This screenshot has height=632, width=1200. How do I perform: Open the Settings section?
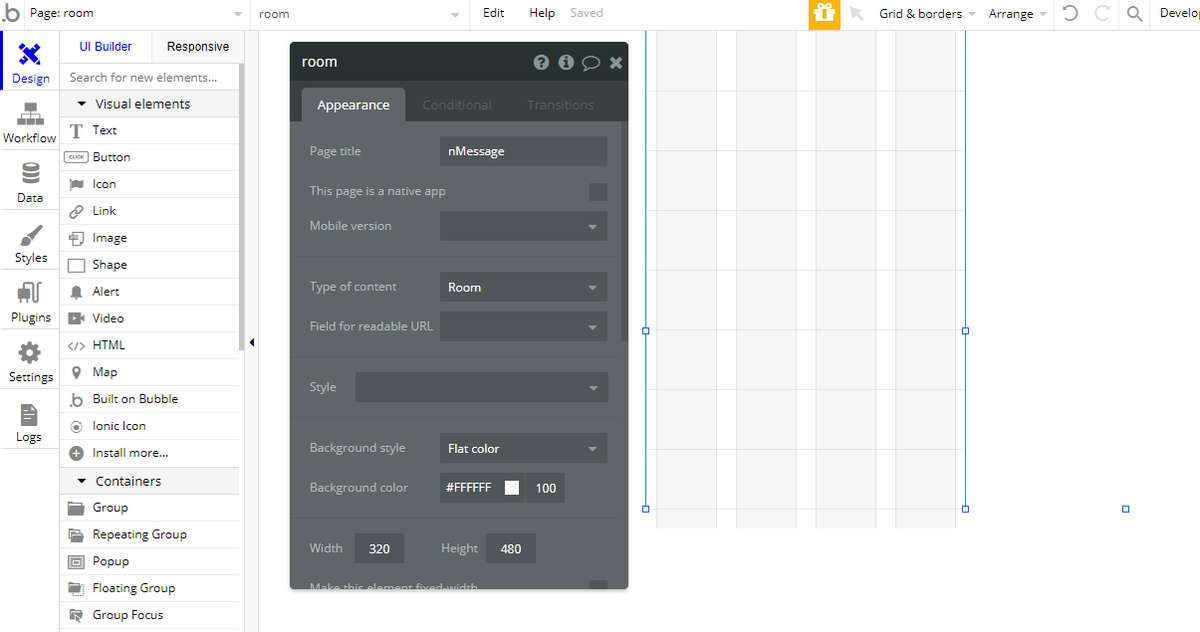click(30, 361)
